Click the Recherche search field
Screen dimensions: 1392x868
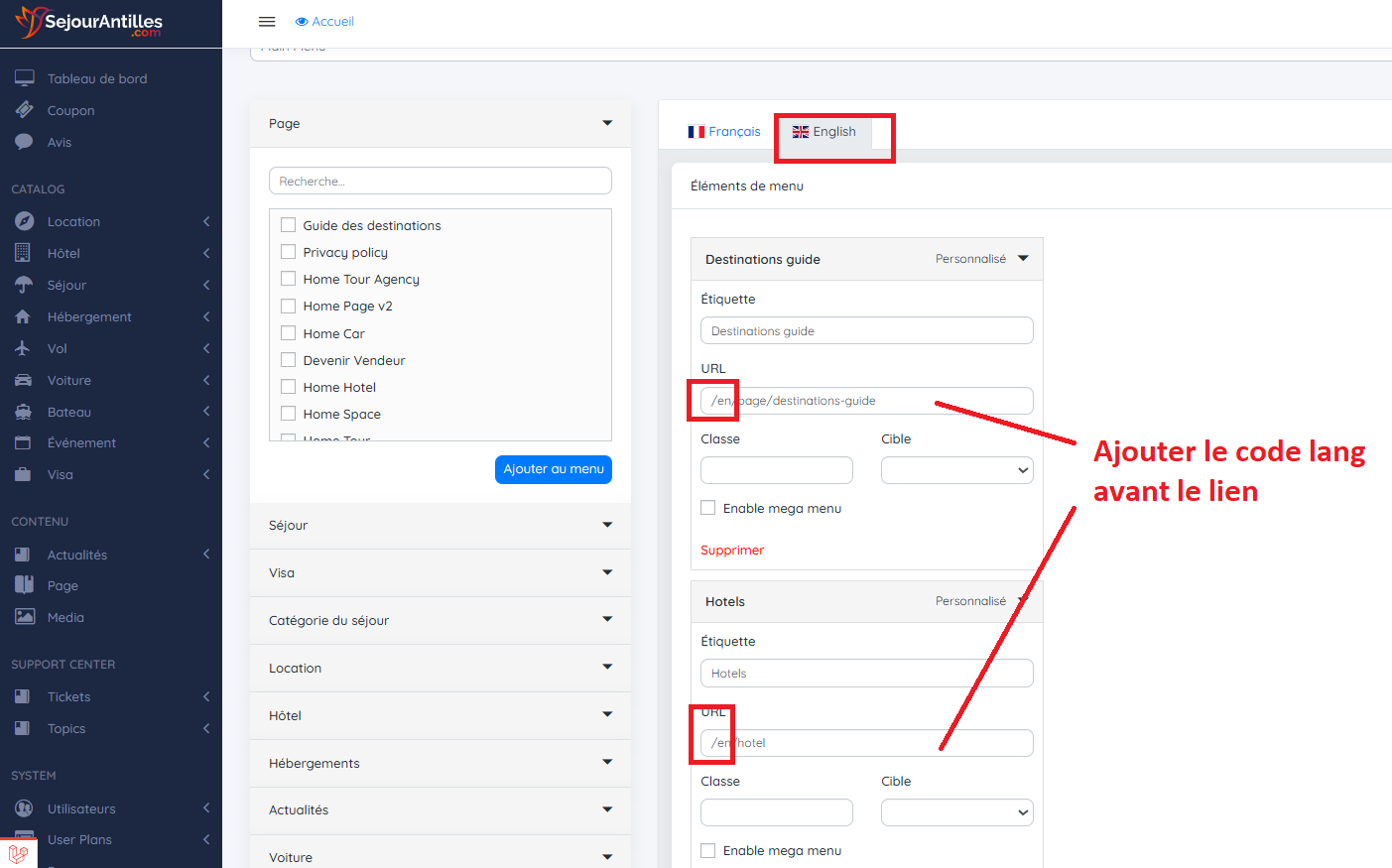(x=440, y=182)
